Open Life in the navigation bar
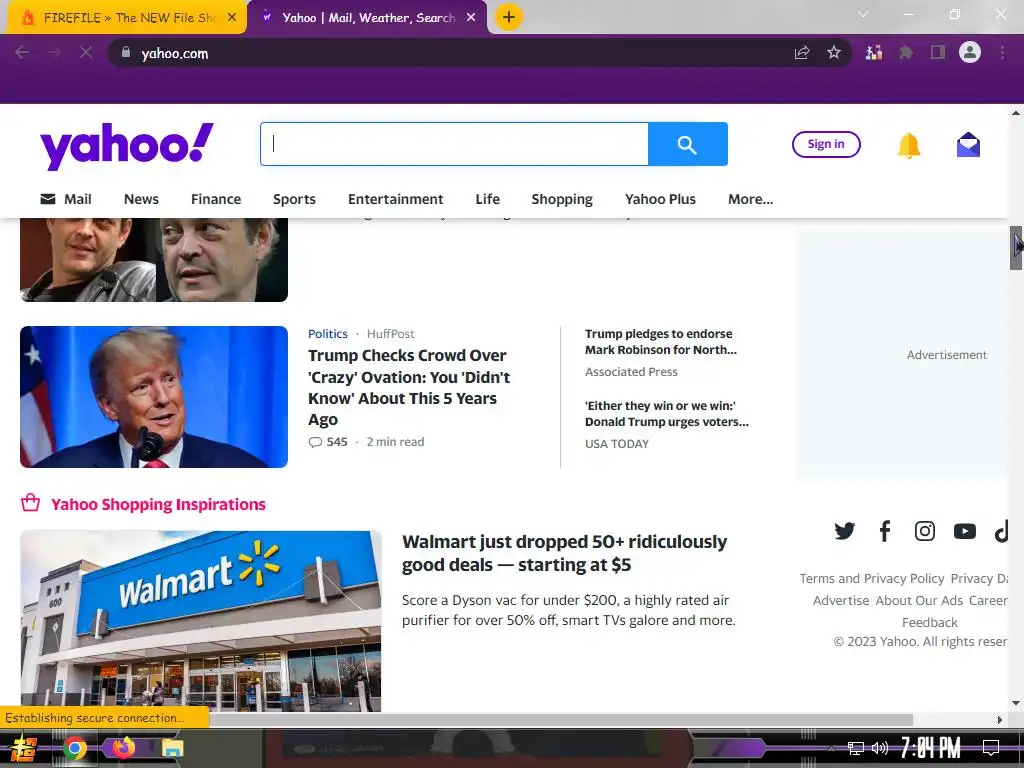The height and width of the screenshot is (768, 1024). pos(488,199)
